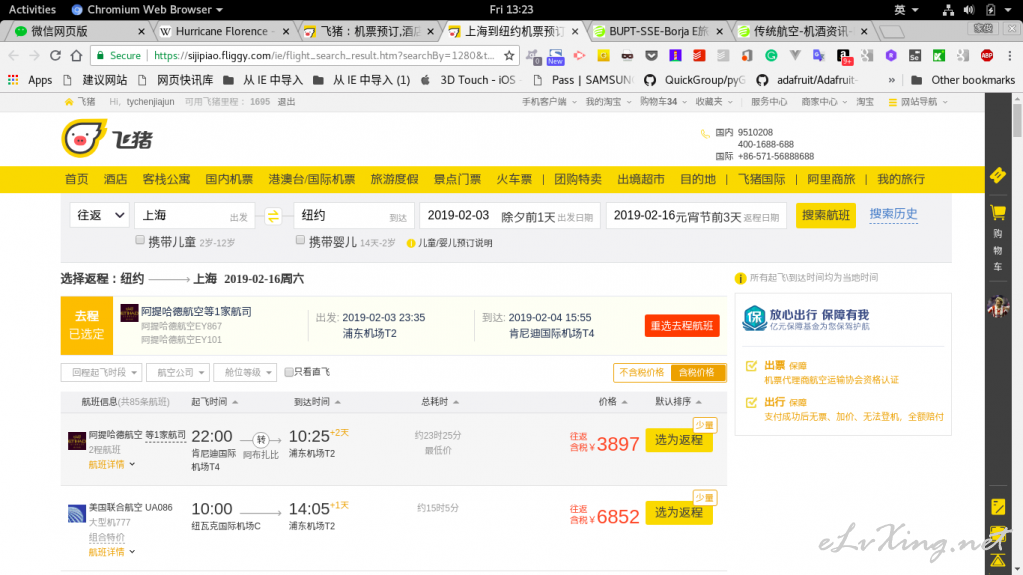1023x575 pixels.
Task: Click the departure date field 2019-02-03
Action: click(510, 215)
